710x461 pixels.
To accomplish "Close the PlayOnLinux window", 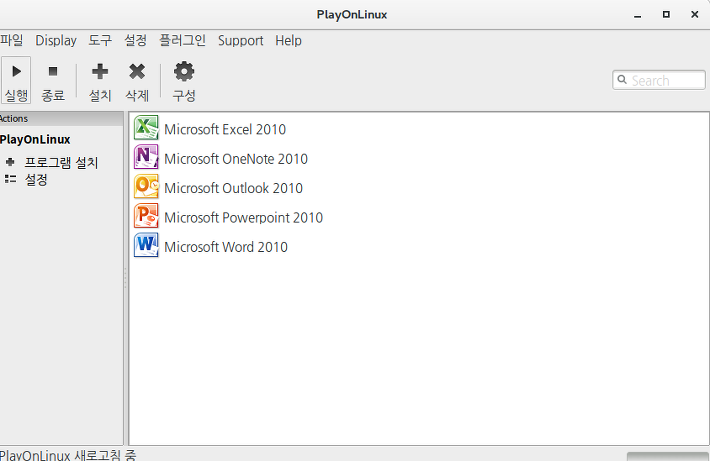I will click(x=695, y=14).
